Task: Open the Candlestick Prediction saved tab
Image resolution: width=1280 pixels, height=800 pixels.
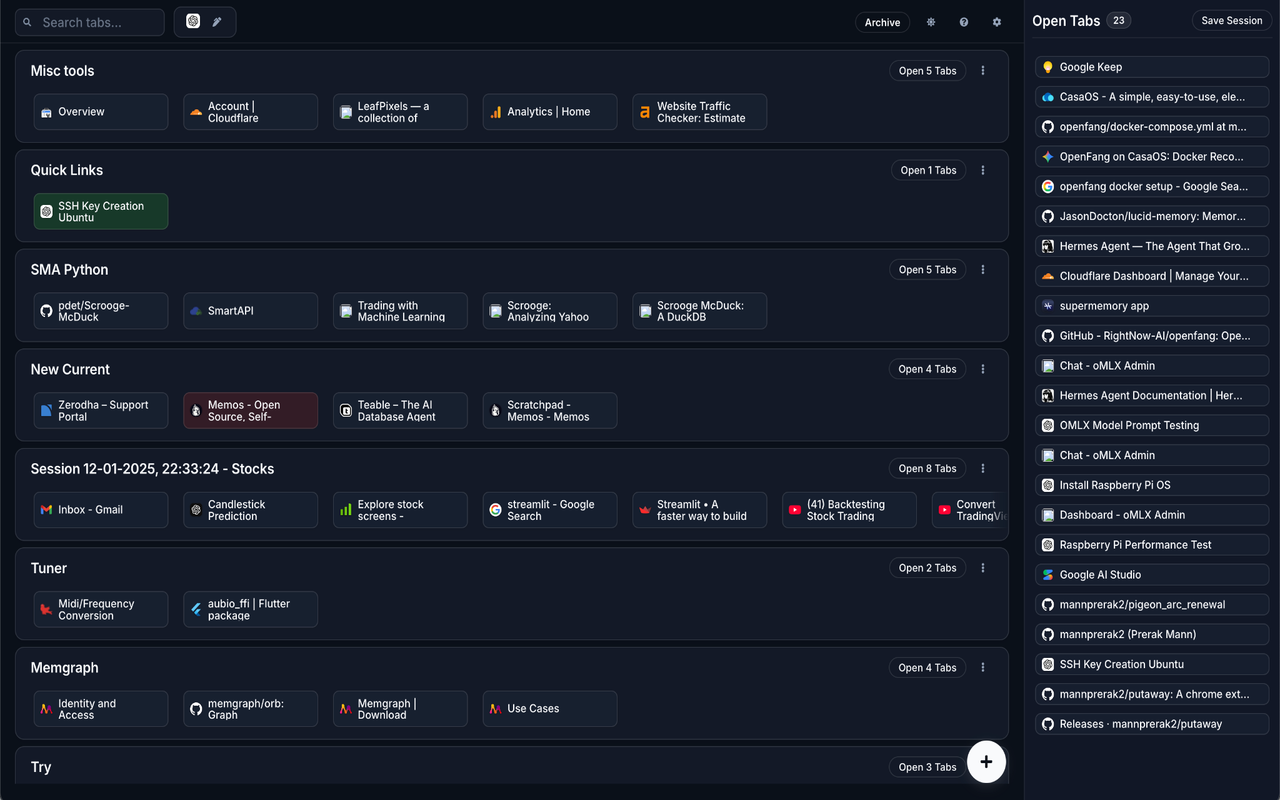Action: [x=251, y=510]
